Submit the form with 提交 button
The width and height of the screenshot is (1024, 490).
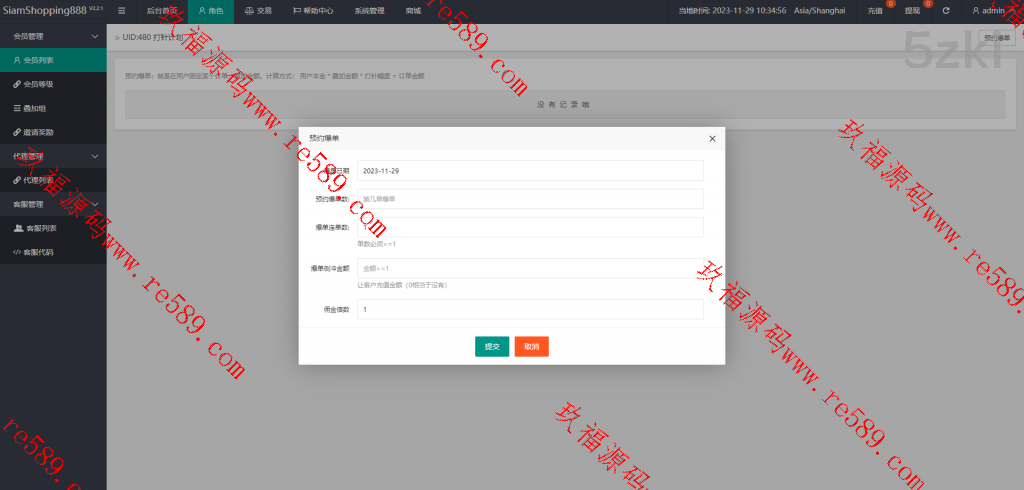pos(492,347)
